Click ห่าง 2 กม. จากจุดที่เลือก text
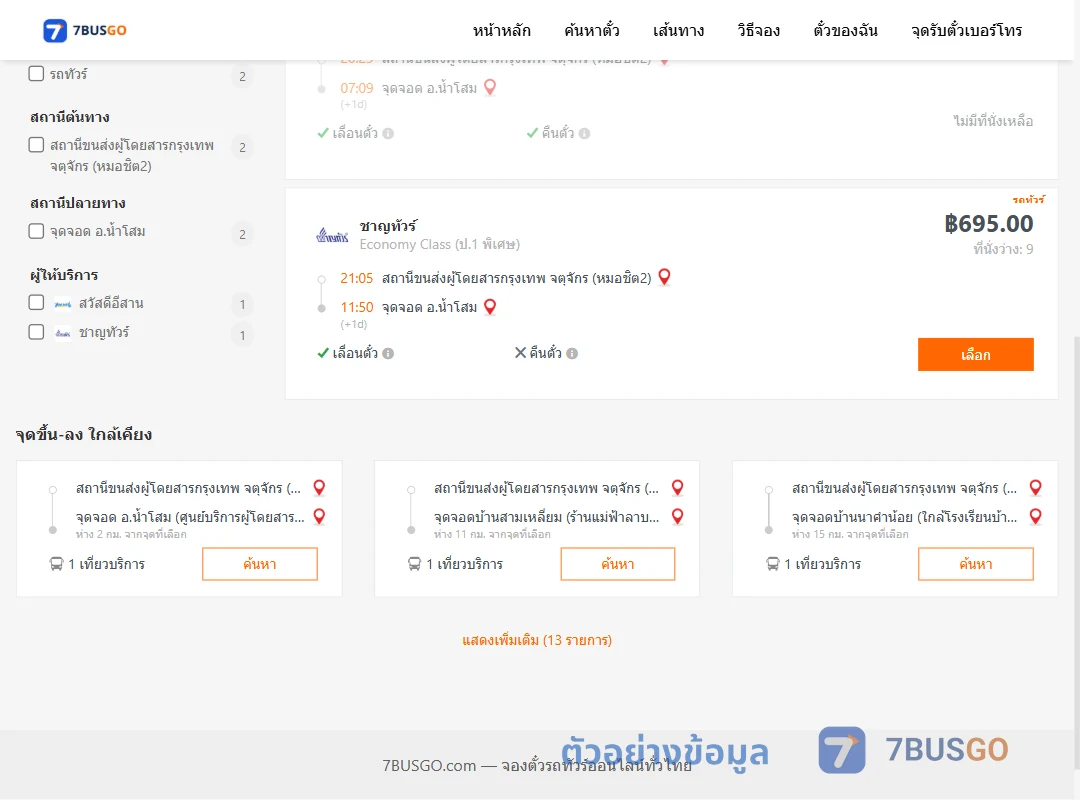The height and width of the screenshot is (800, 1080). pyautogui.click(x=131, y=534)
